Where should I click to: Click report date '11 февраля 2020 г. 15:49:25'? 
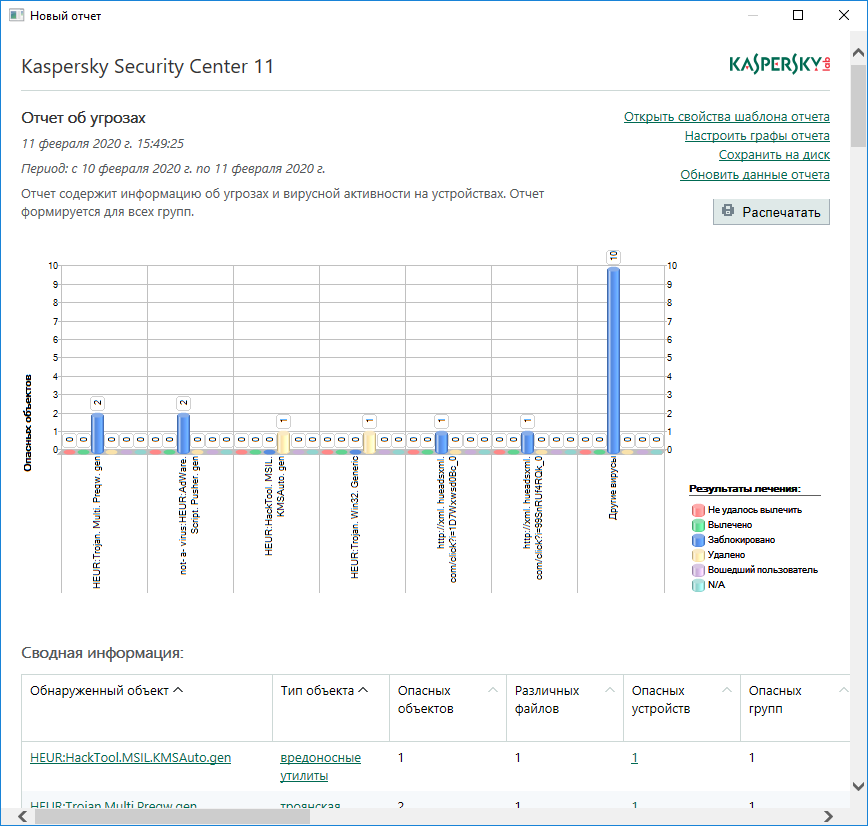click(x=102, y=143)
